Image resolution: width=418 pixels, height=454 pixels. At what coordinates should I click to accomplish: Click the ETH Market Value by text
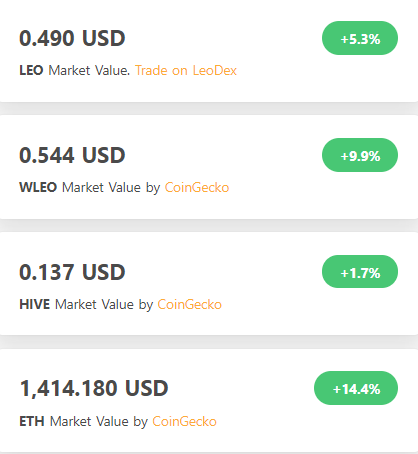pos(83,421)
